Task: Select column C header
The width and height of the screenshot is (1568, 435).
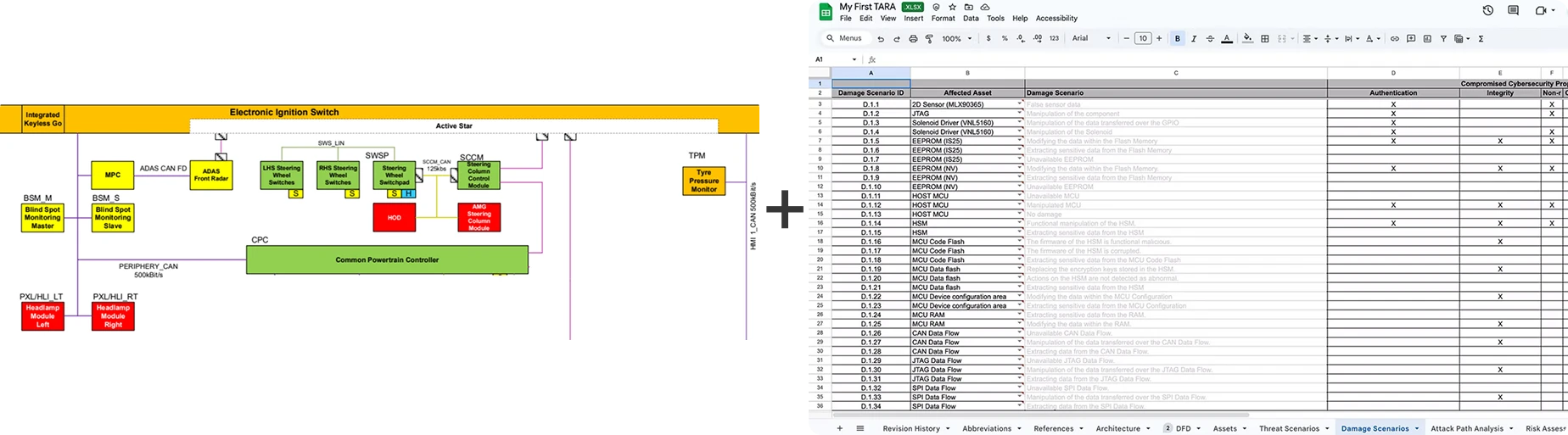Action: [x=1176, y=73]
